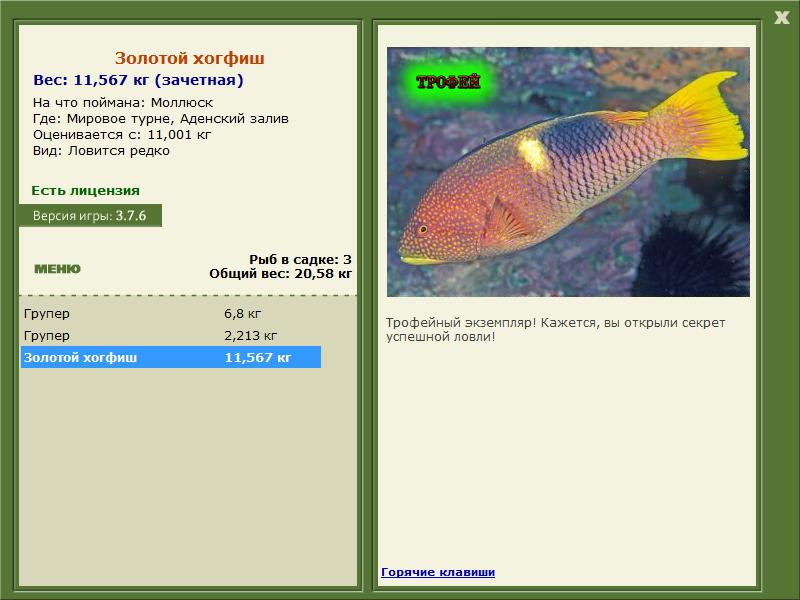Select the Групер 2,213 кг row

(171, 335)
